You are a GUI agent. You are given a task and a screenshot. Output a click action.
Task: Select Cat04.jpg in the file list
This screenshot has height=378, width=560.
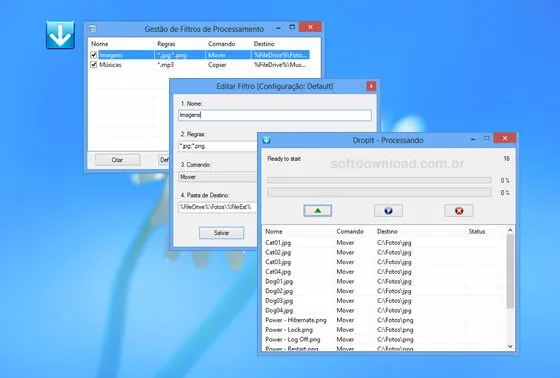click(278, 272)
